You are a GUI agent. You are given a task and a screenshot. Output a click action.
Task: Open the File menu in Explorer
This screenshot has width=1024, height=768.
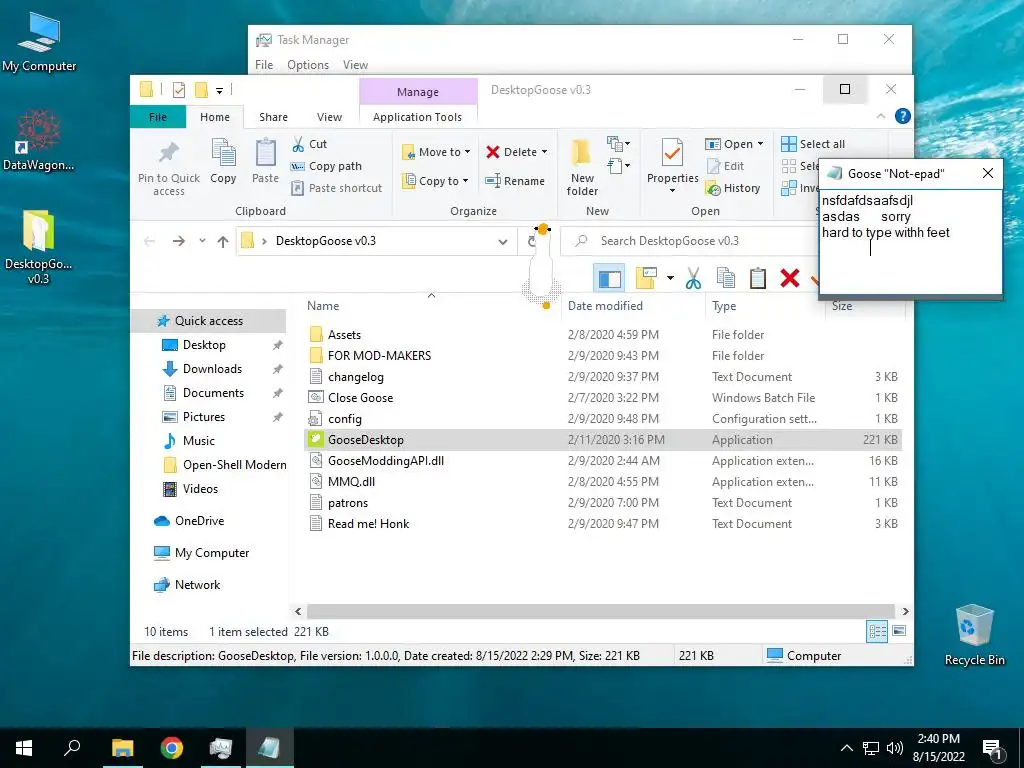pyautogui.click(x=158, y=117)
